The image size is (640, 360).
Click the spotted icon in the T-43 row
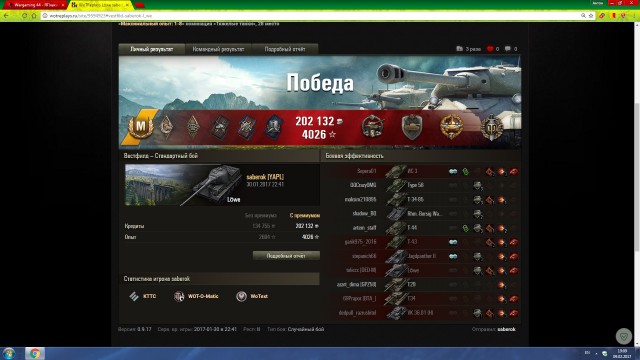[453, 242]
